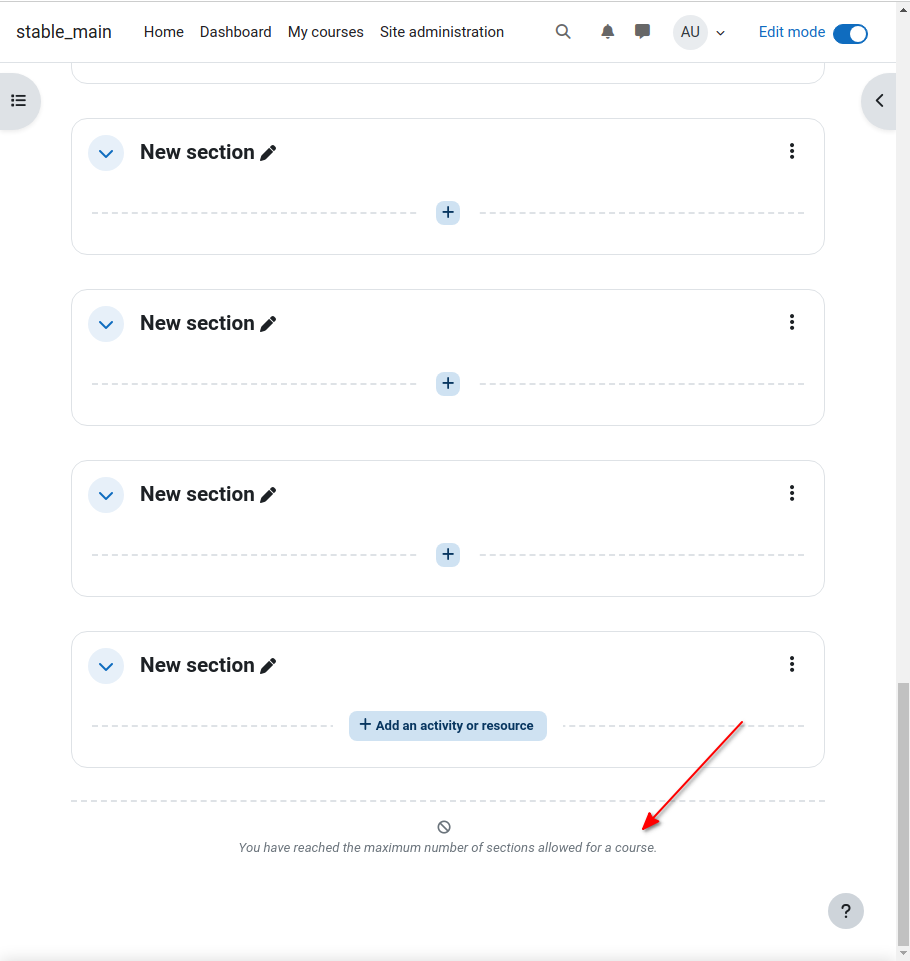Open the three-dot menu of last New section
Image resolution: width=910 pixels, height=961 pixels.
tap(792, 664)
